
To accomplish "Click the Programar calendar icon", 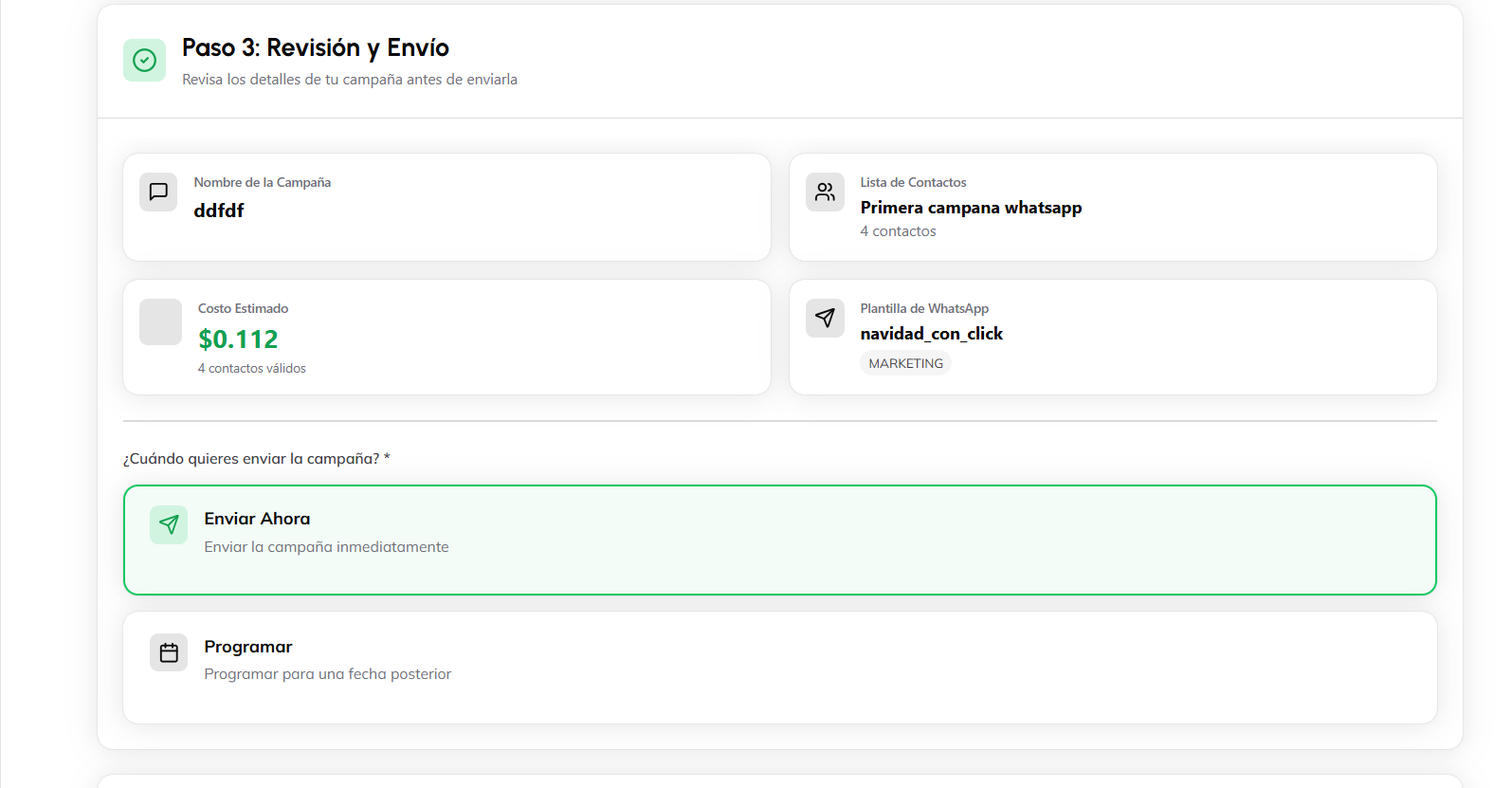I will (x=169, y=652).
